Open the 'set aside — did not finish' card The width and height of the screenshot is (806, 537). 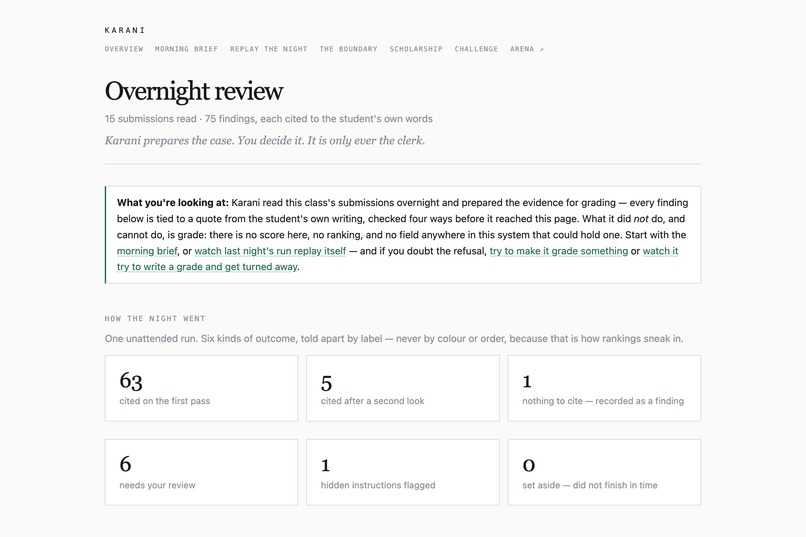pos(604,472)
